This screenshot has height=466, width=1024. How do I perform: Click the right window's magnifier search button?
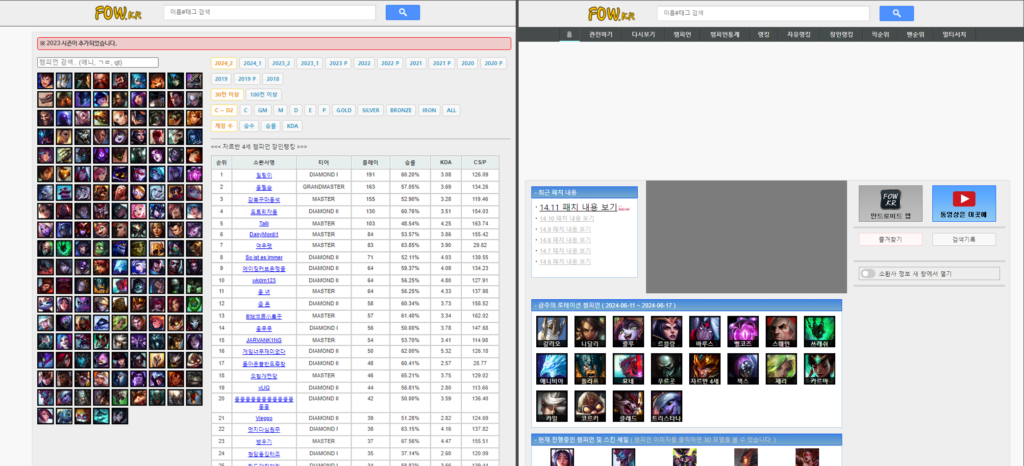click(x=896, y=13)
